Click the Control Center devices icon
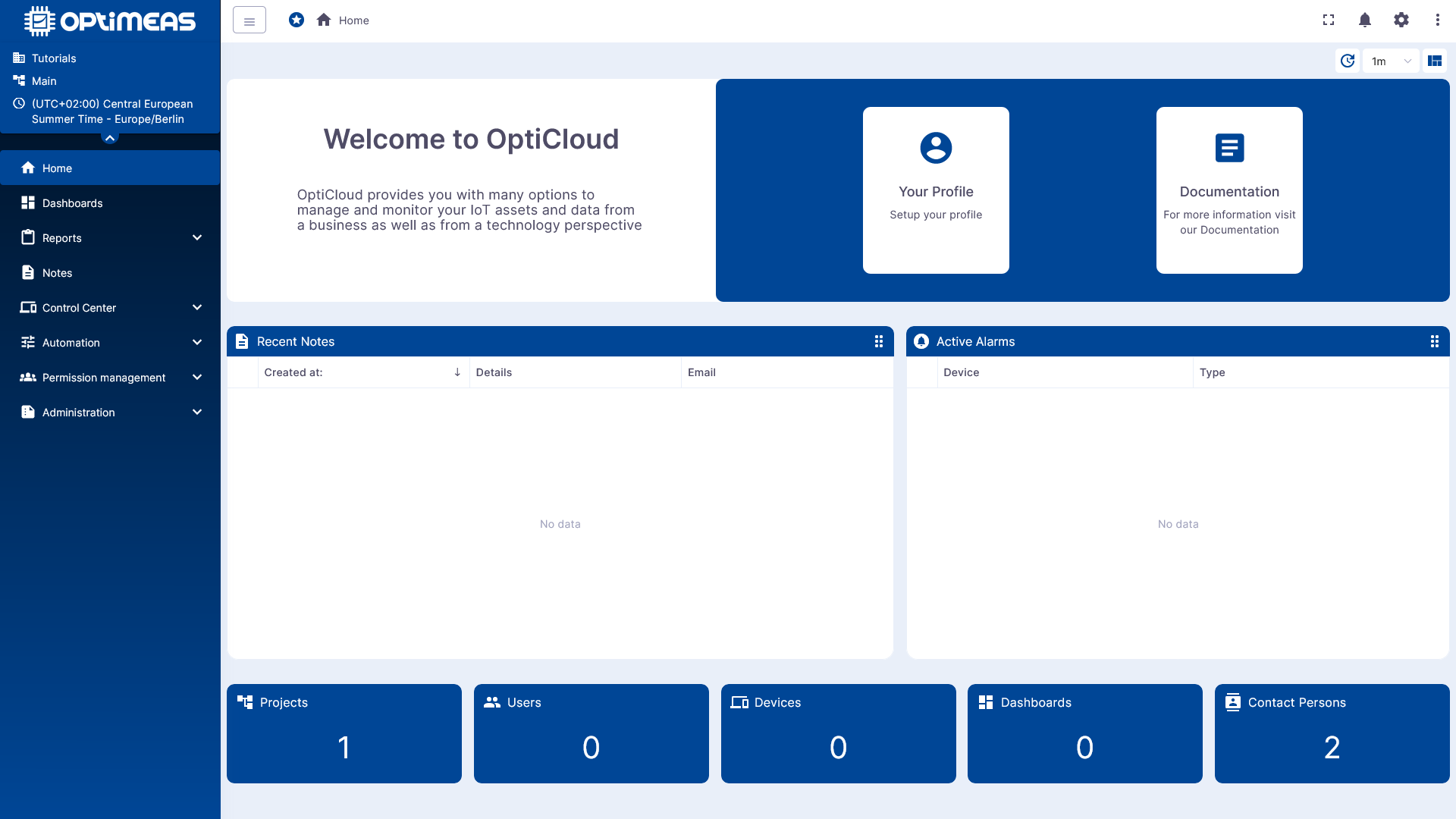This screenshot has height=819, width=1456. click(x=28, y=307)
